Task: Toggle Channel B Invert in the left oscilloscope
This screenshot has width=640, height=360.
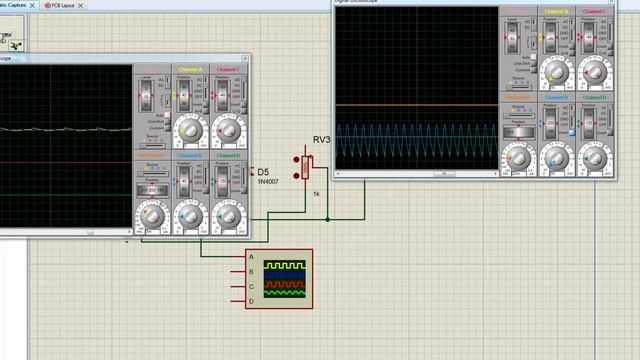Action: pyautogui.click(x=206, y=191)
